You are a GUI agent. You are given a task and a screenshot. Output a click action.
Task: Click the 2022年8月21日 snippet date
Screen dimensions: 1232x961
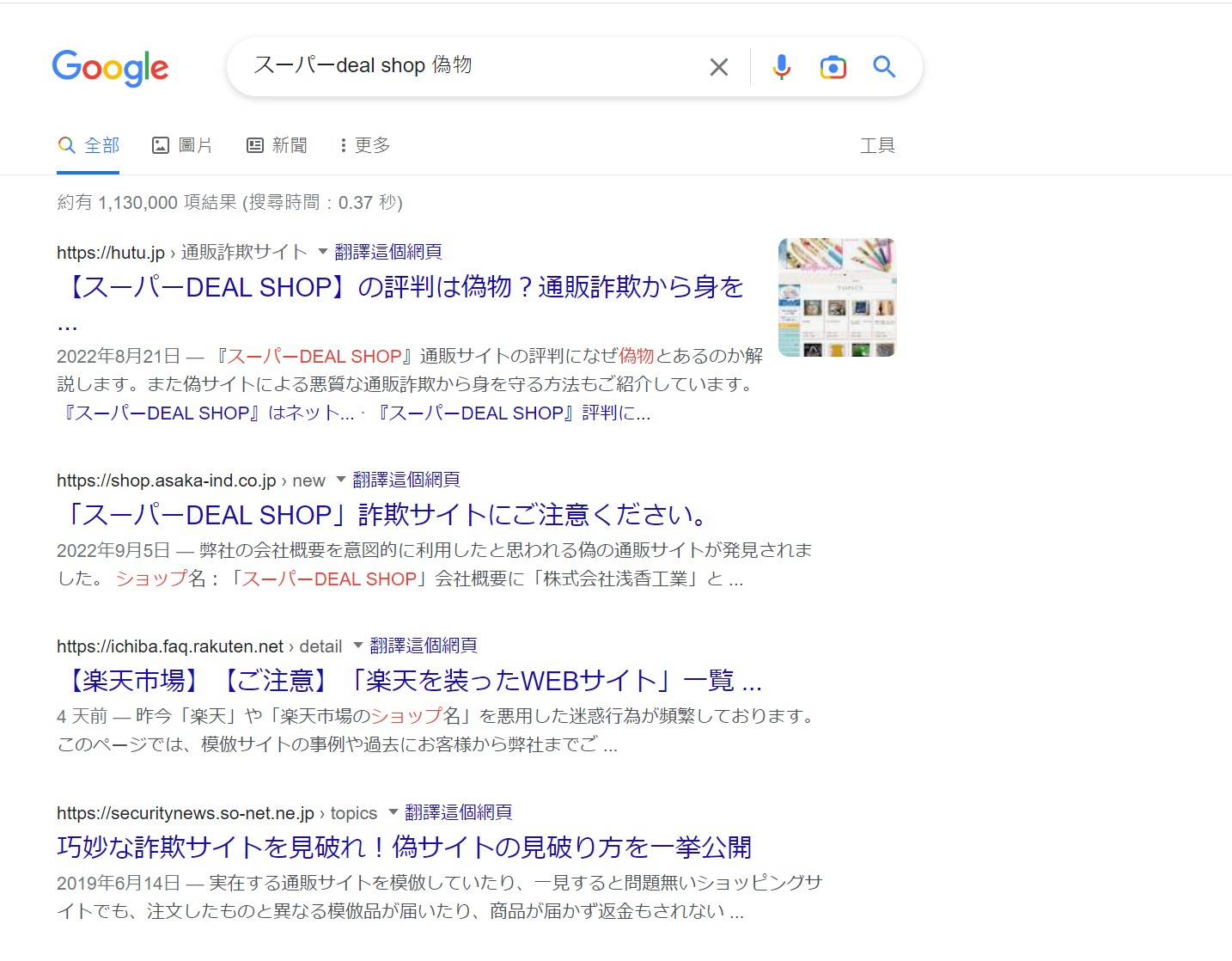click(119, 357)
